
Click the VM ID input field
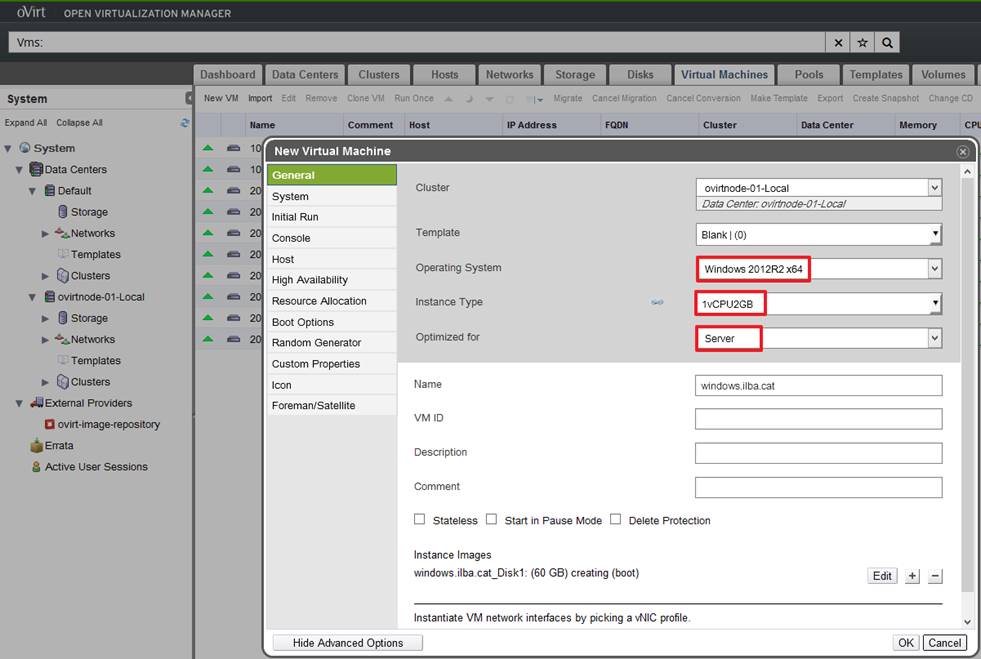point(818,419)
